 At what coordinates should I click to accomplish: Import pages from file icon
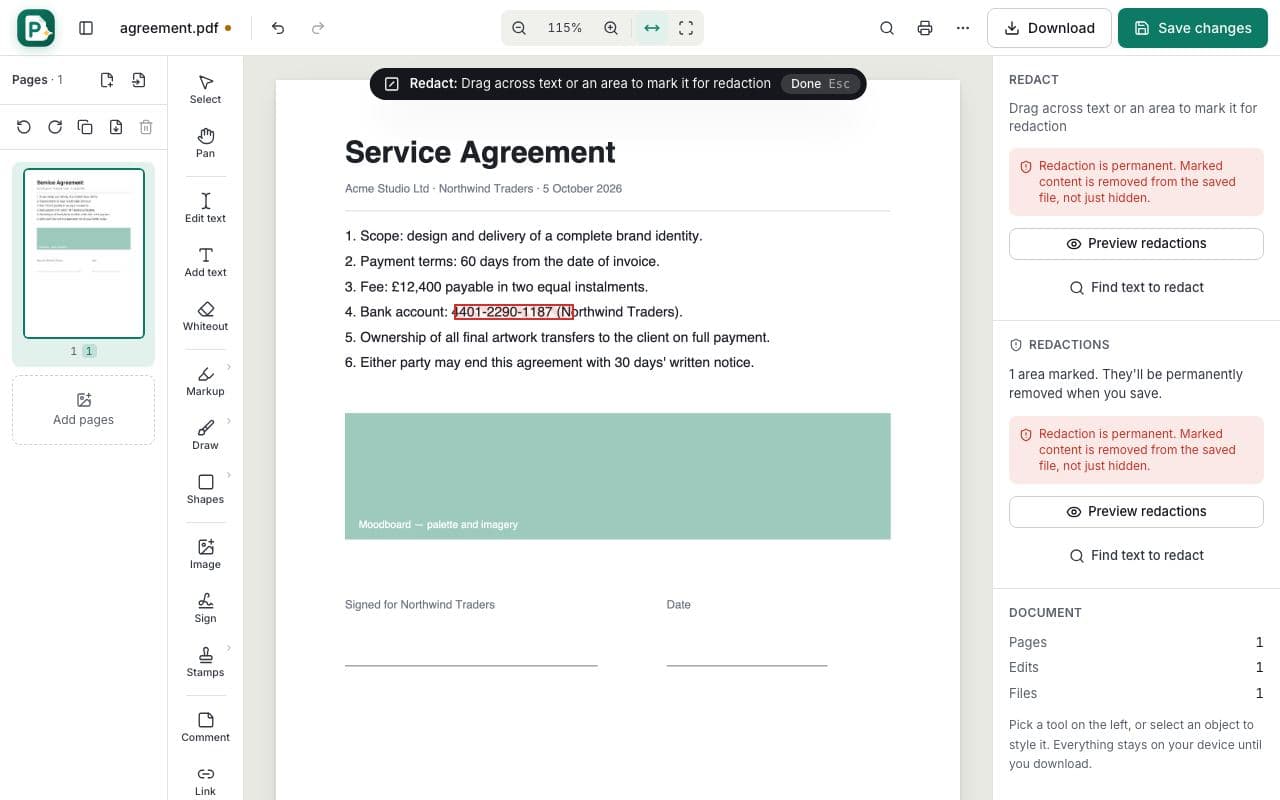(x=139, y=80)
